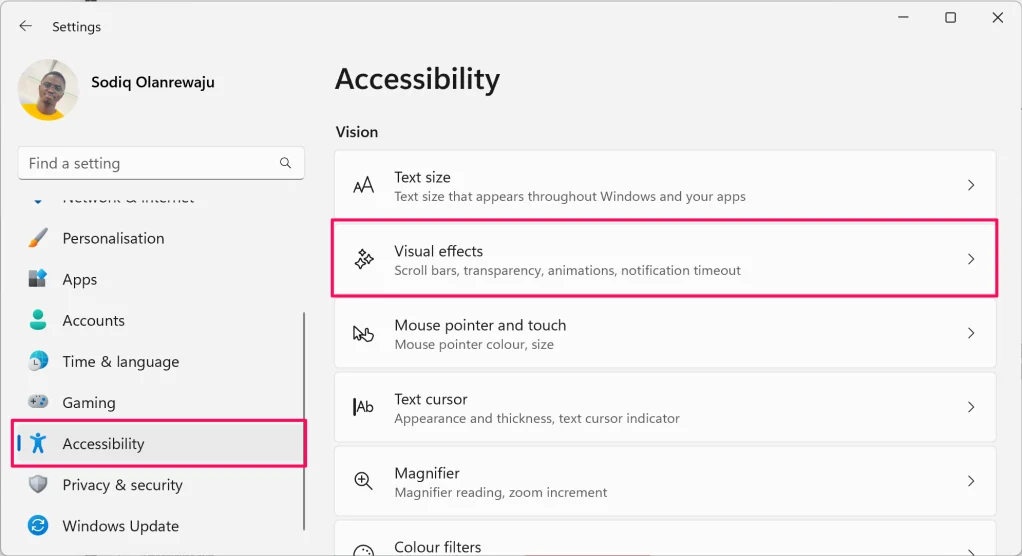The width and height of the screenshot is (1022, 556).
Task: Expand Magnifier settings chevron
Action: 970,482
